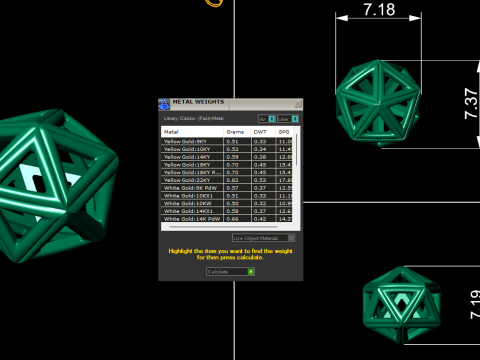Select the Yellow Gold:10KY row

pos(227,149)
